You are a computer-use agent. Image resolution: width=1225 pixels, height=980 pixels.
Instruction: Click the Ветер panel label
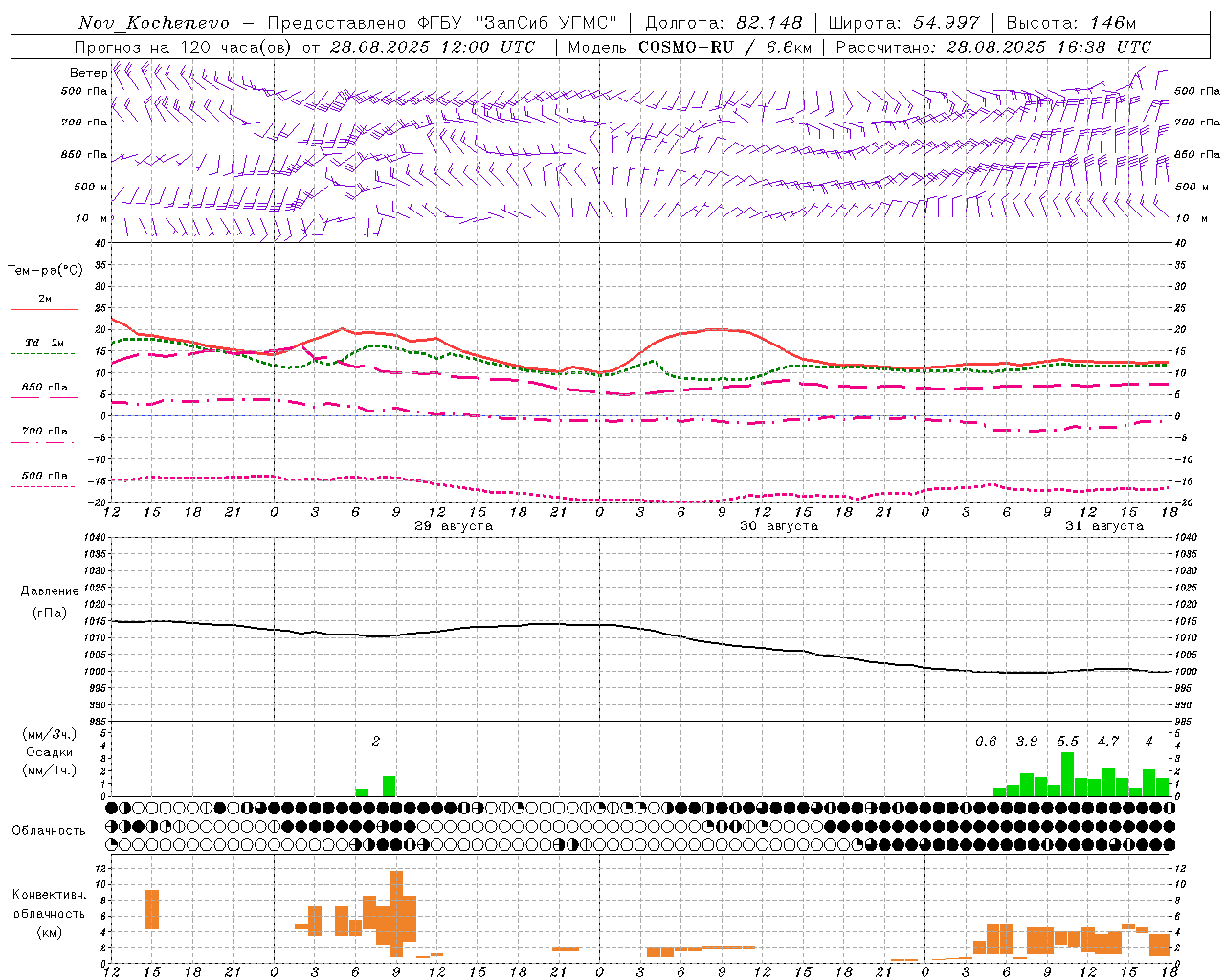[88, 73]
